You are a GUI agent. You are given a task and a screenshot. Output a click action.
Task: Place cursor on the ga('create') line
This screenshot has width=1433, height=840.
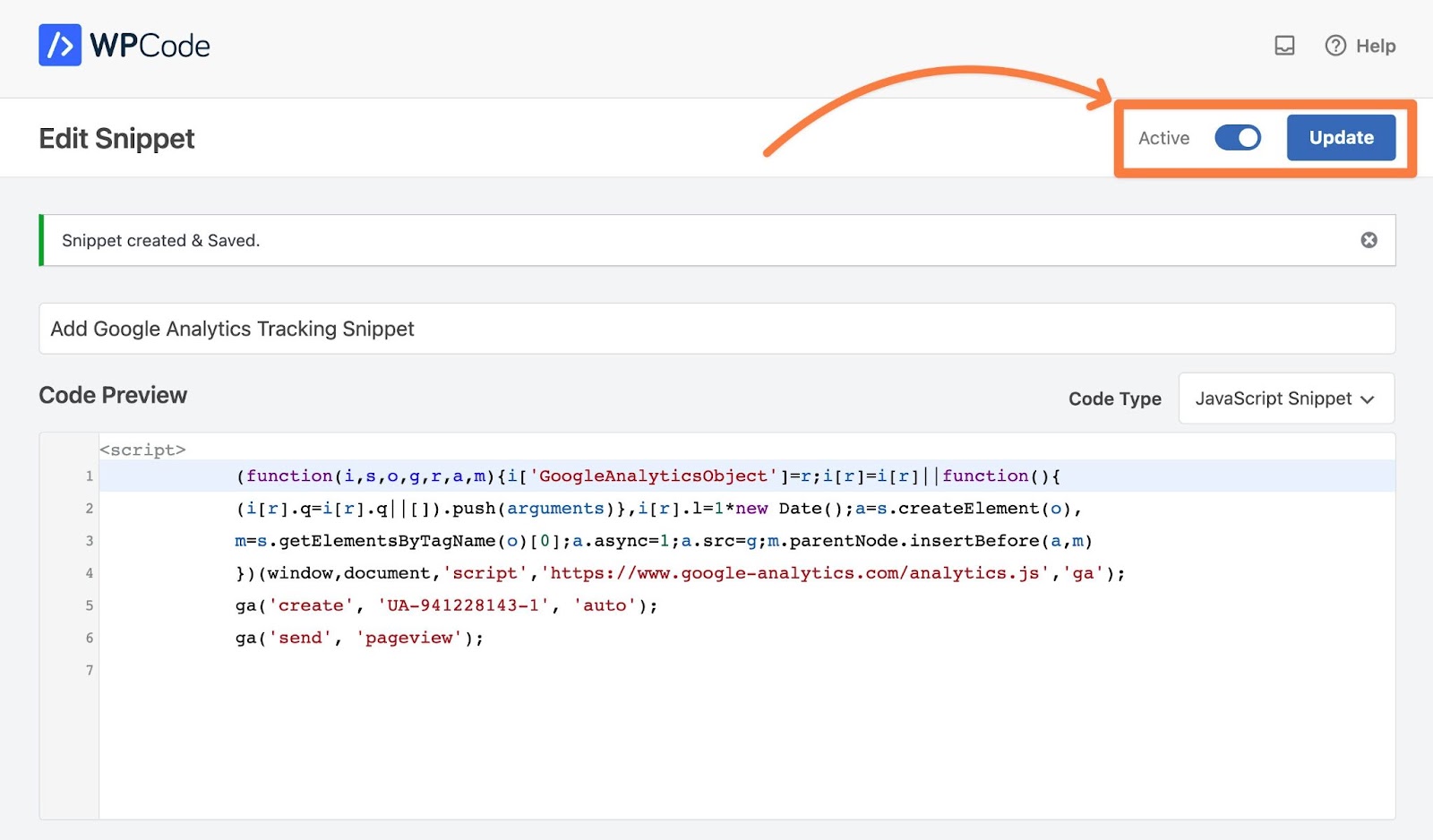pos(445,605)
